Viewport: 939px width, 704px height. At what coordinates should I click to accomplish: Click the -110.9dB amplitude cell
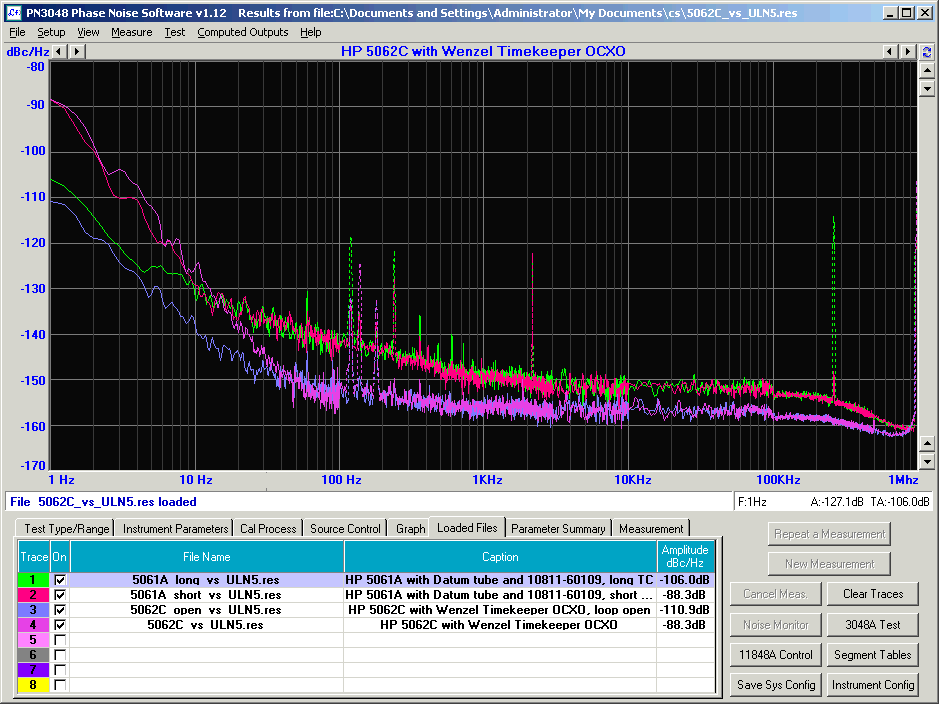(x=685, y=610)
